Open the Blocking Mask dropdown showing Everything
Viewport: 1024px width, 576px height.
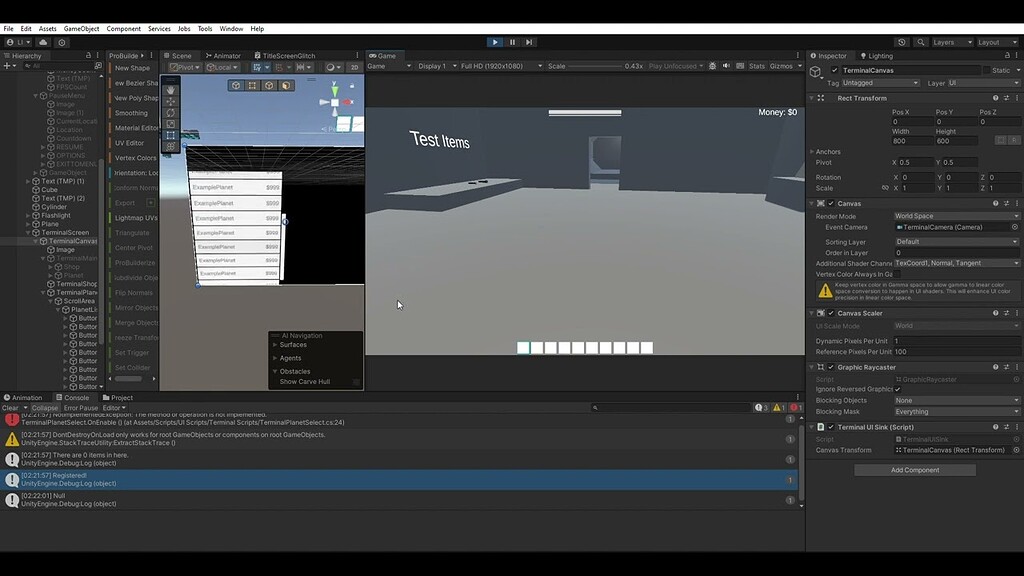pyautogui.click(x=955, y=410)
